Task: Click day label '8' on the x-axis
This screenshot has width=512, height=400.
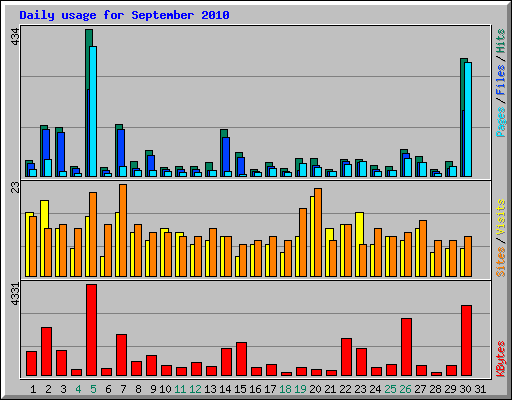Action: 138,389
